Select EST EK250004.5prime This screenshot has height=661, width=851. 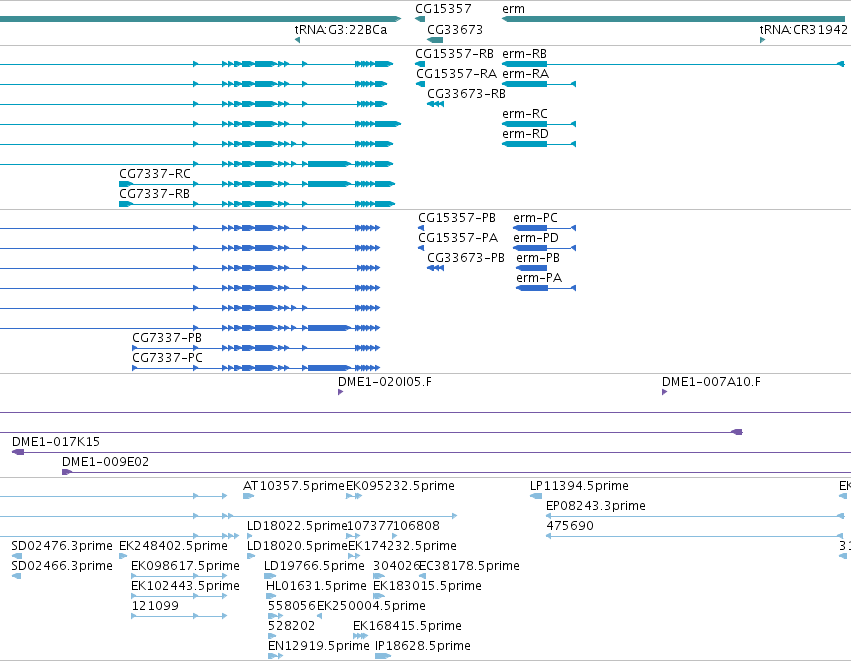click(320, 616)
